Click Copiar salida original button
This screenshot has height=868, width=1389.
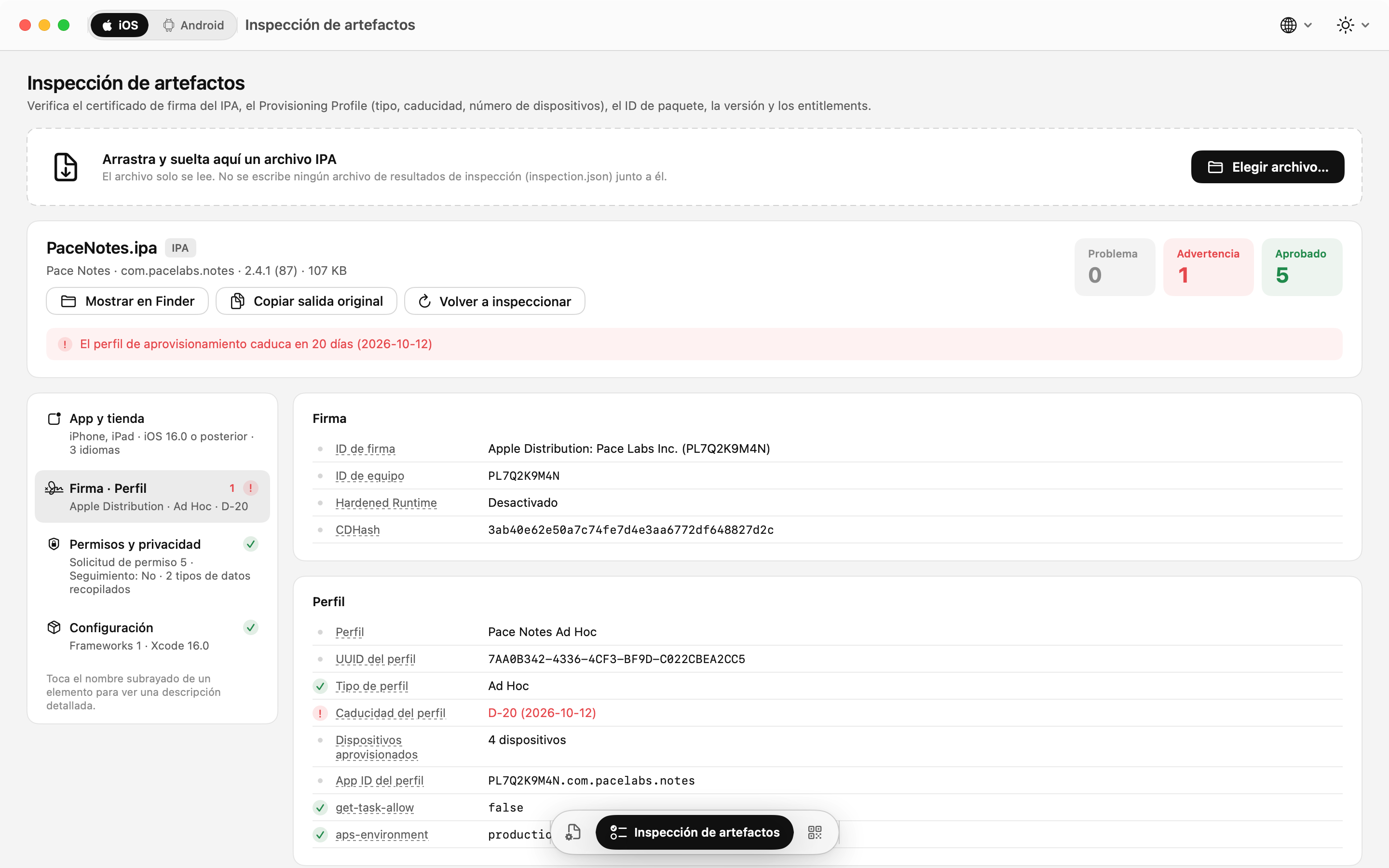pos(307,301)
